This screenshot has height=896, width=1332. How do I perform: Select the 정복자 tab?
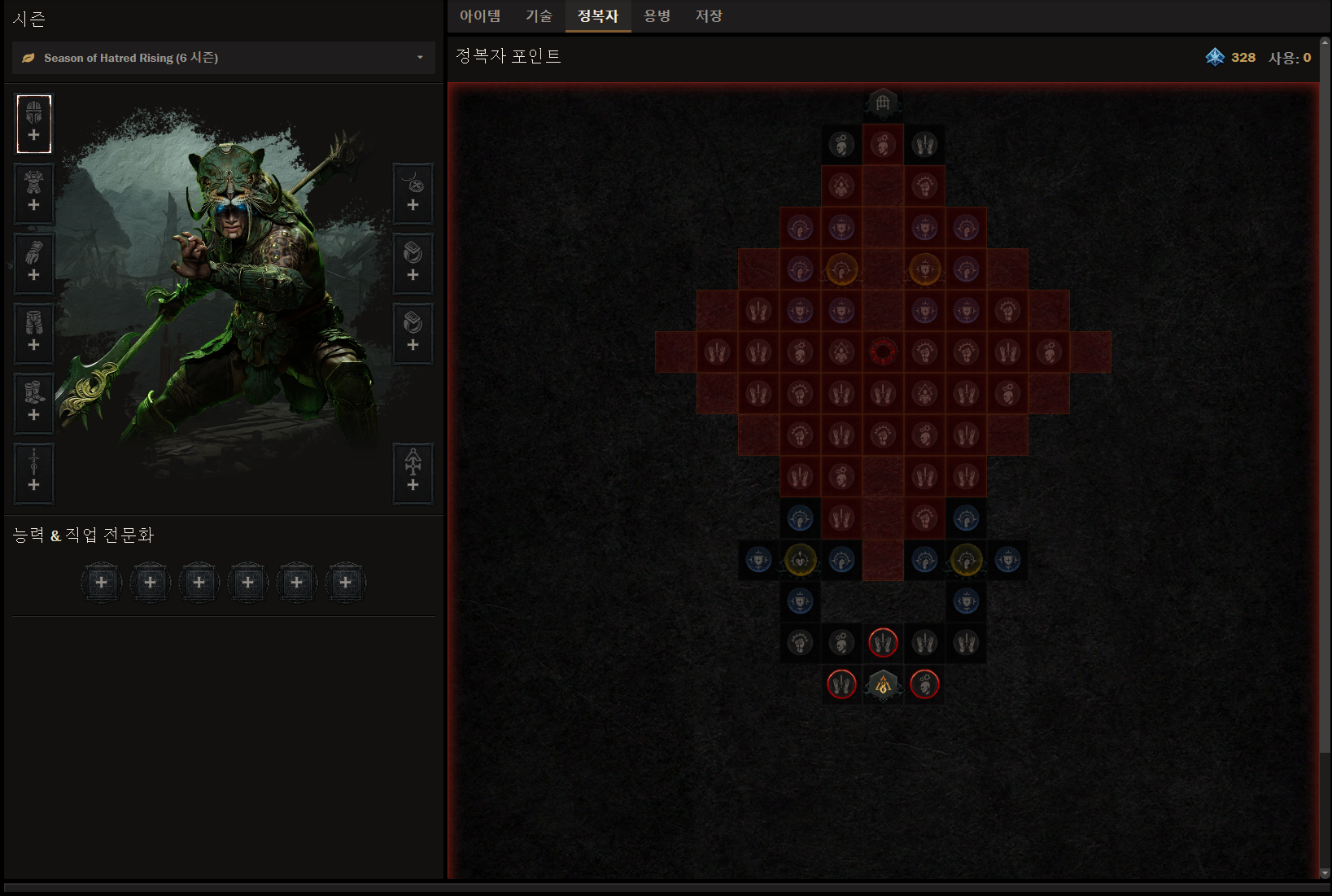click(598, 15)
